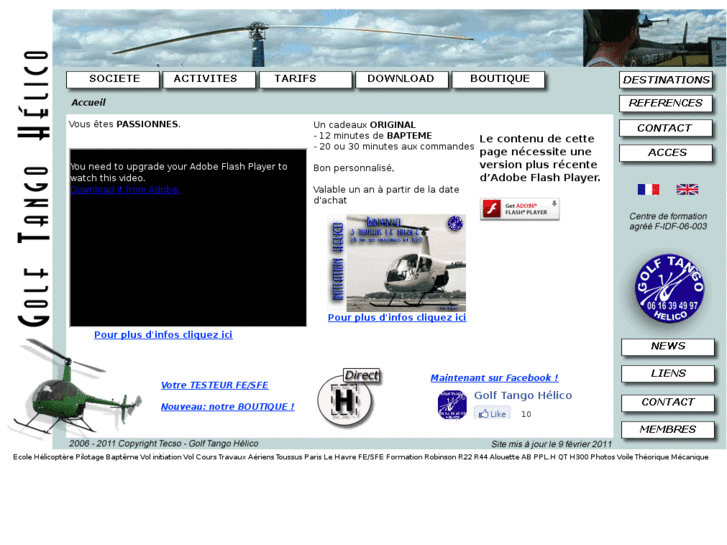The image size is (727, 545).
Task: Open the DESTINATIONS page
Action: [x=666, y=80]
